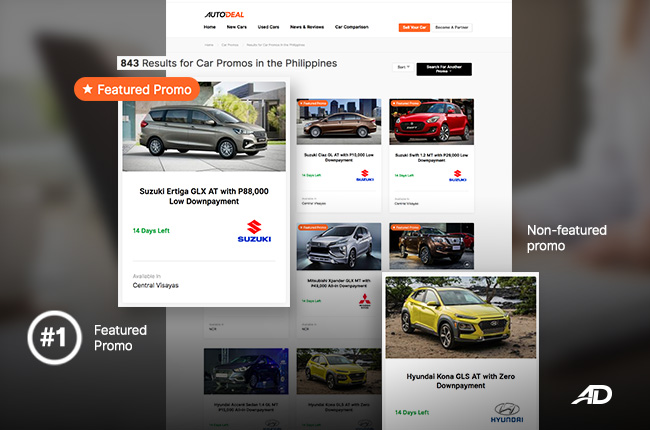Click the AutoDeal logo in header
650x430 pixels.
click(x=224, y=15)
